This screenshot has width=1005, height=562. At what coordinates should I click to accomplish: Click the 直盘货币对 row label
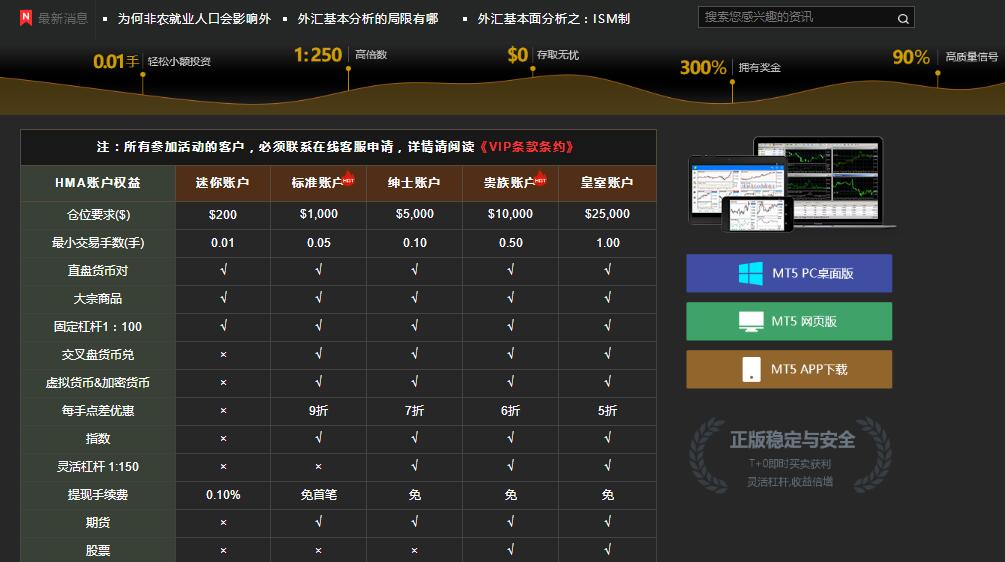coord(98,271)
